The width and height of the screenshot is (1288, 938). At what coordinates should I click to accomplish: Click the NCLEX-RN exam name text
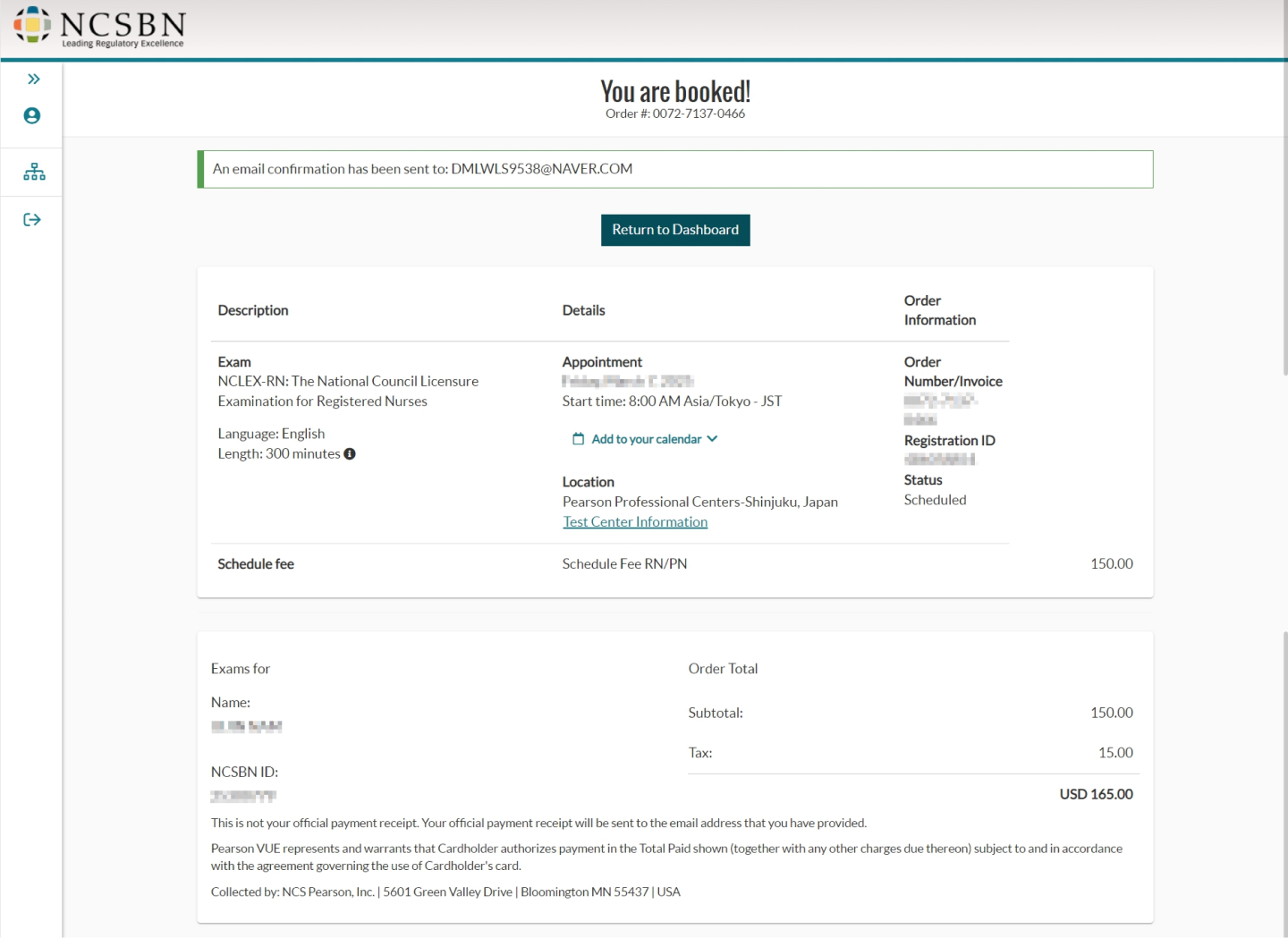point(348,392)
